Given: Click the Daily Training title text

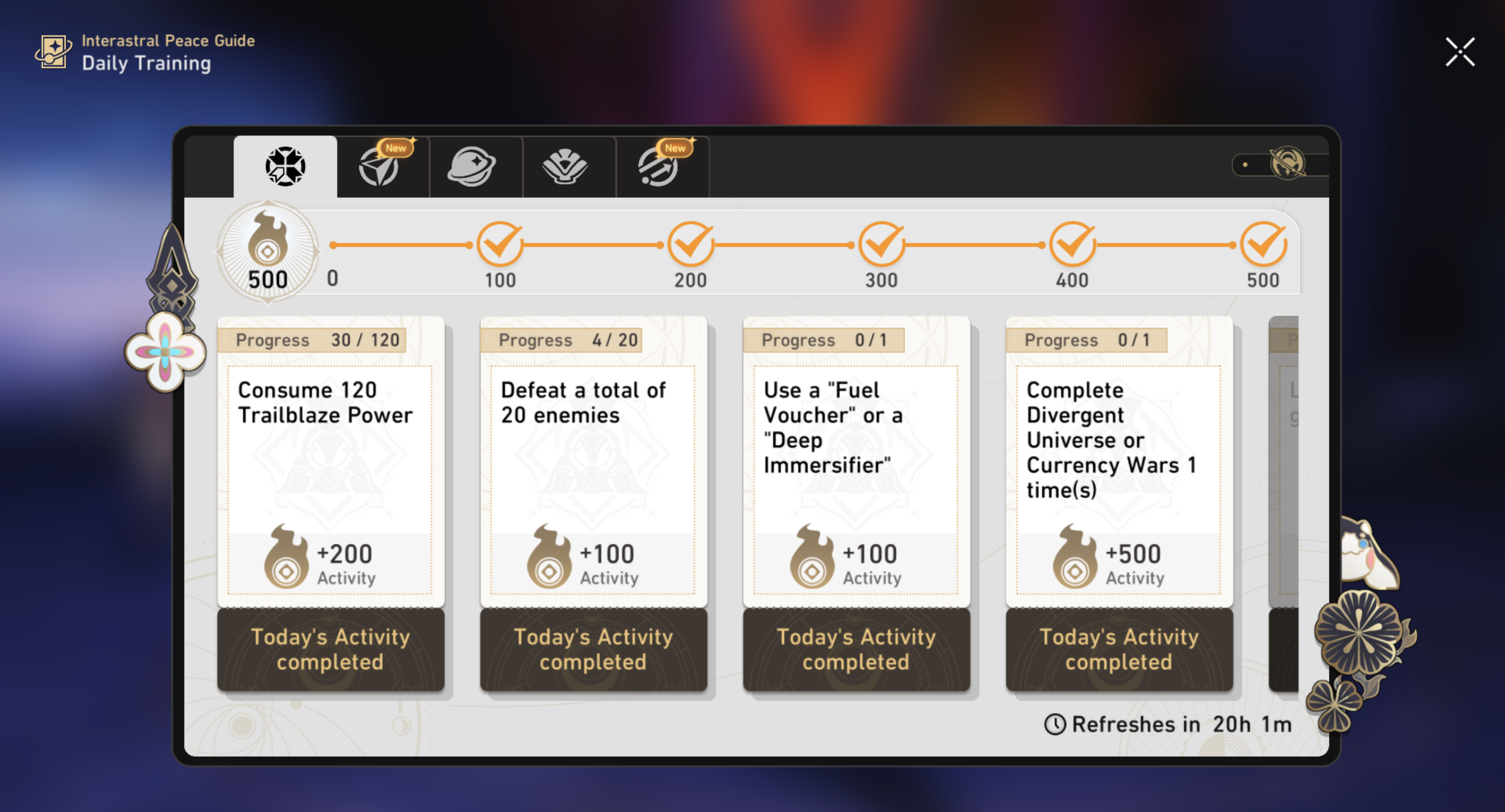Looking at the screenshot, I should (x=146, y=64).
